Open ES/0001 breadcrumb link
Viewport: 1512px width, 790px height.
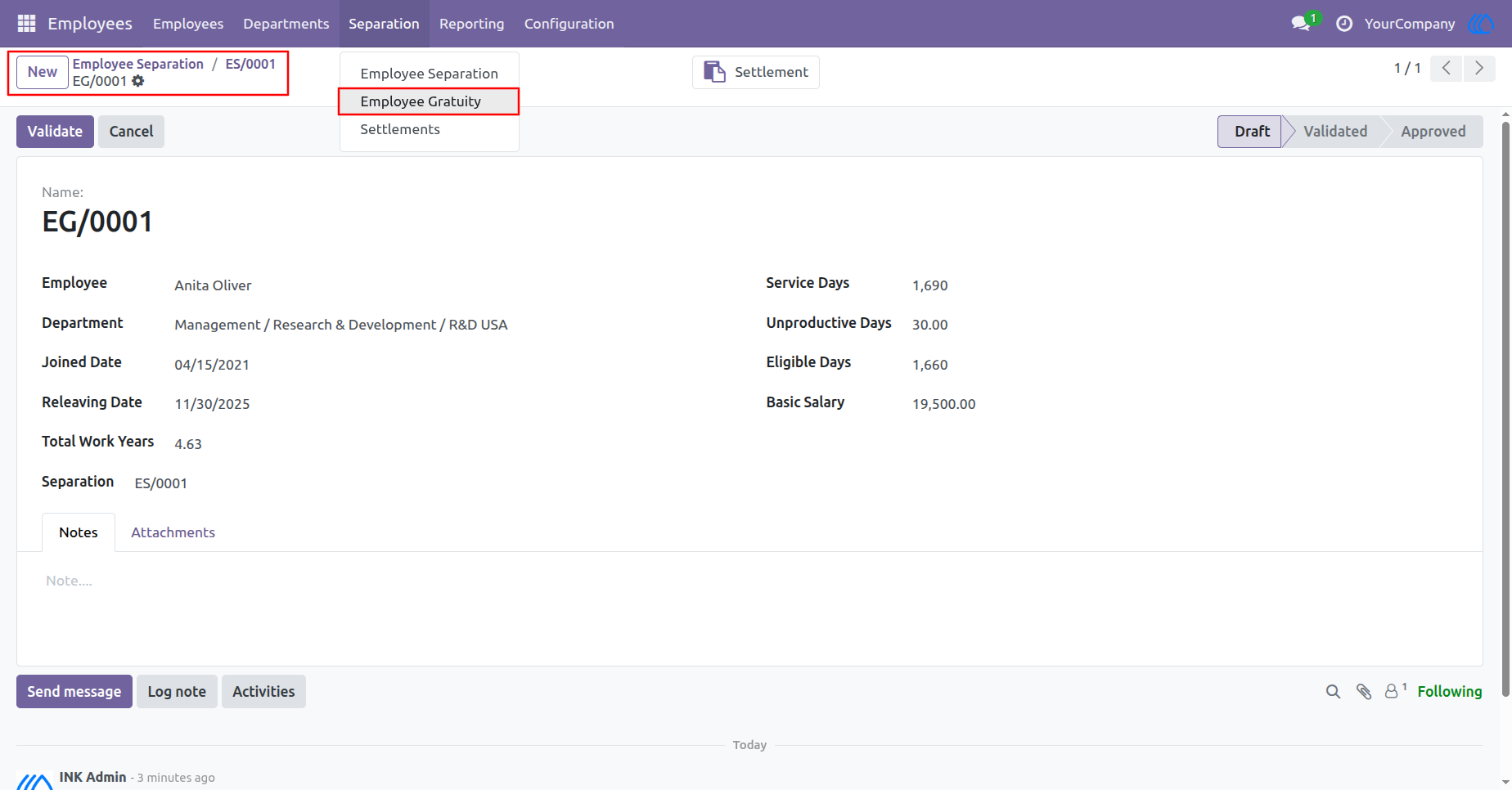(x=250, y=64)
